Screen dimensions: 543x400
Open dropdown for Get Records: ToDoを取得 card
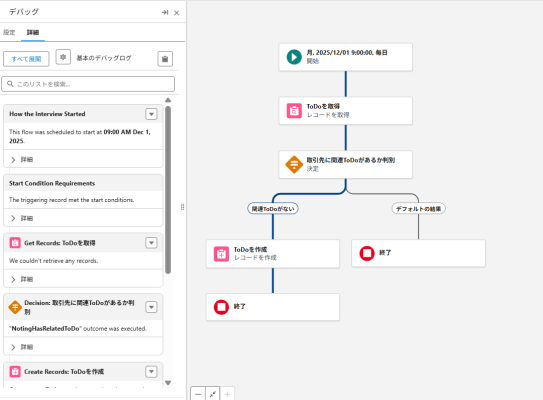point(151,243)
